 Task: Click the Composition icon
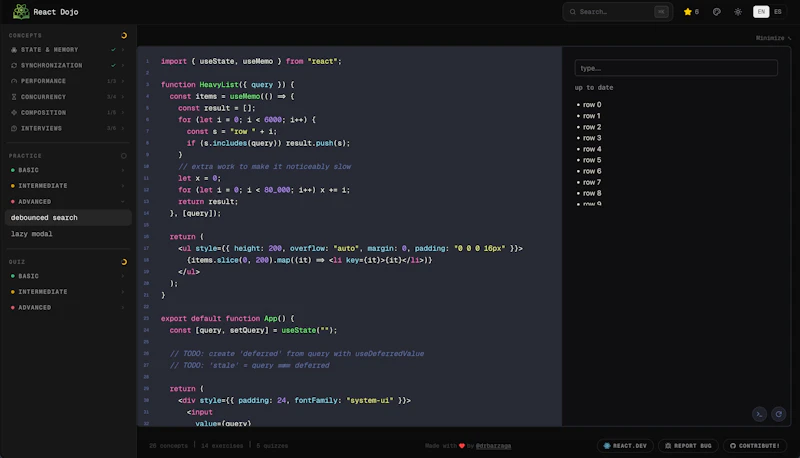pyautogui.click(x=14, y=113)
